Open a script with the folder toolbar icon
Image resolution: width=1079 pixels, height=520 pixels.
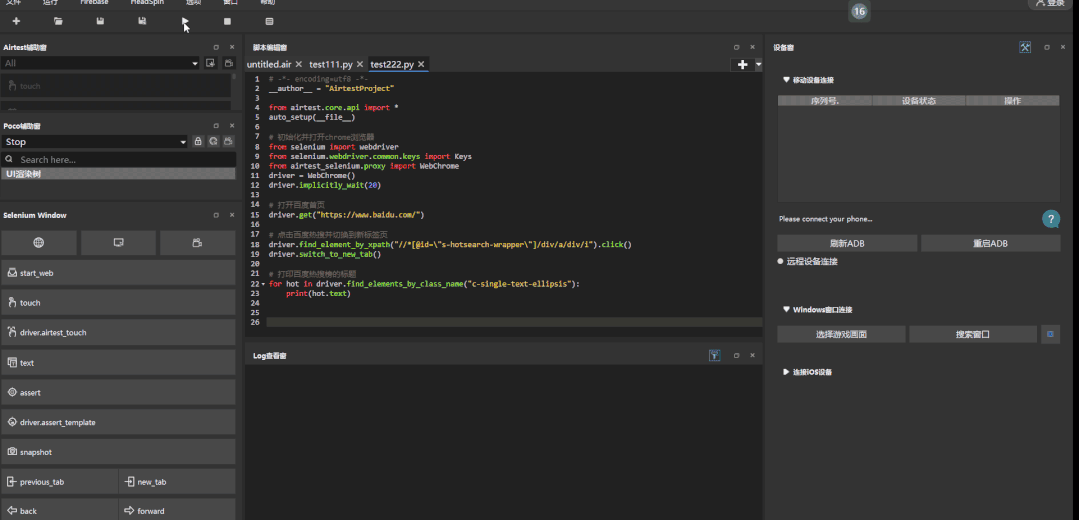[x=58, y=21]
